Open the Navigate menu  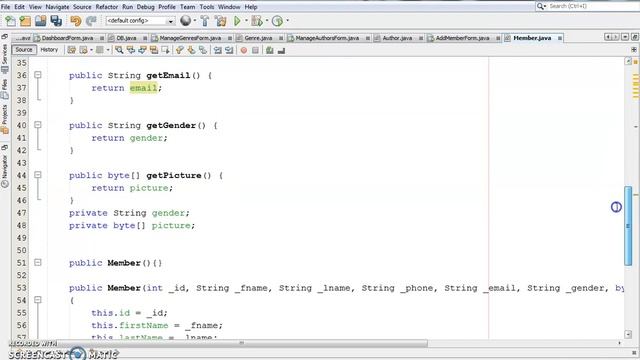click(x=57, y=7)
